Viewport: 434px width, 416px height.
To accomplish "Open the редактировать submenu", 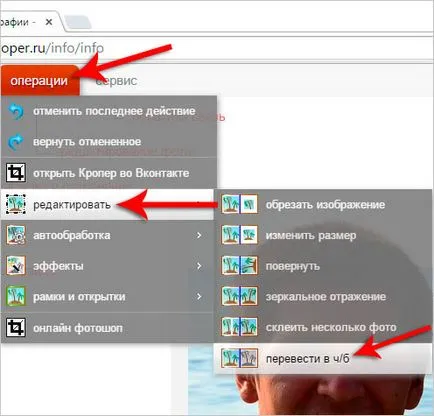I will 107,204.
